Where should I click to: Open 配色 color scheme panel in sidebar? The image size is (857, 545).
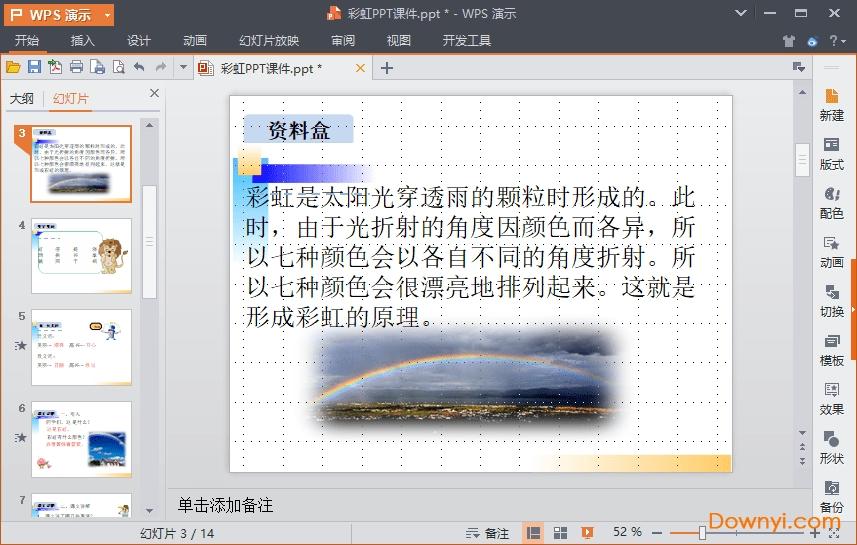point(831,203)
